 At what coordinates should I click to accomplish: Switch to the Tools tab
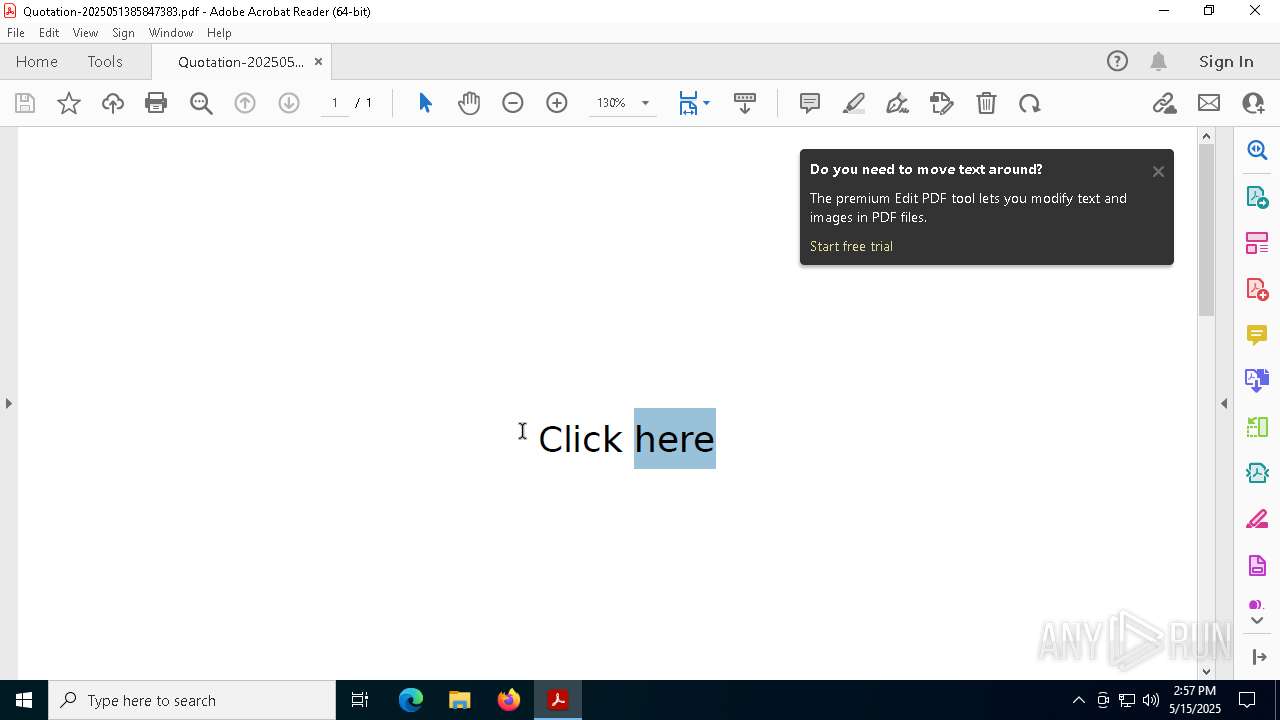(x=105, y=61)
